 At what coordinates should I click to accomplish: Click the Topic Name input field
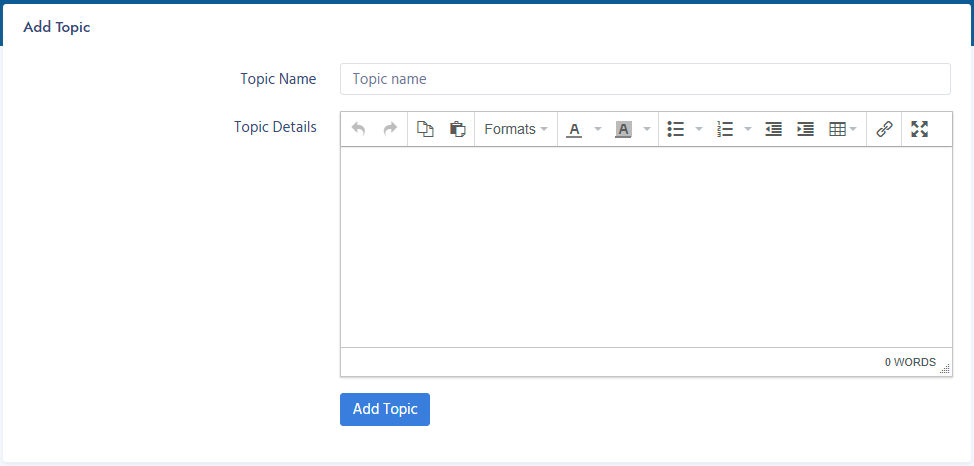tap(645, 79)
